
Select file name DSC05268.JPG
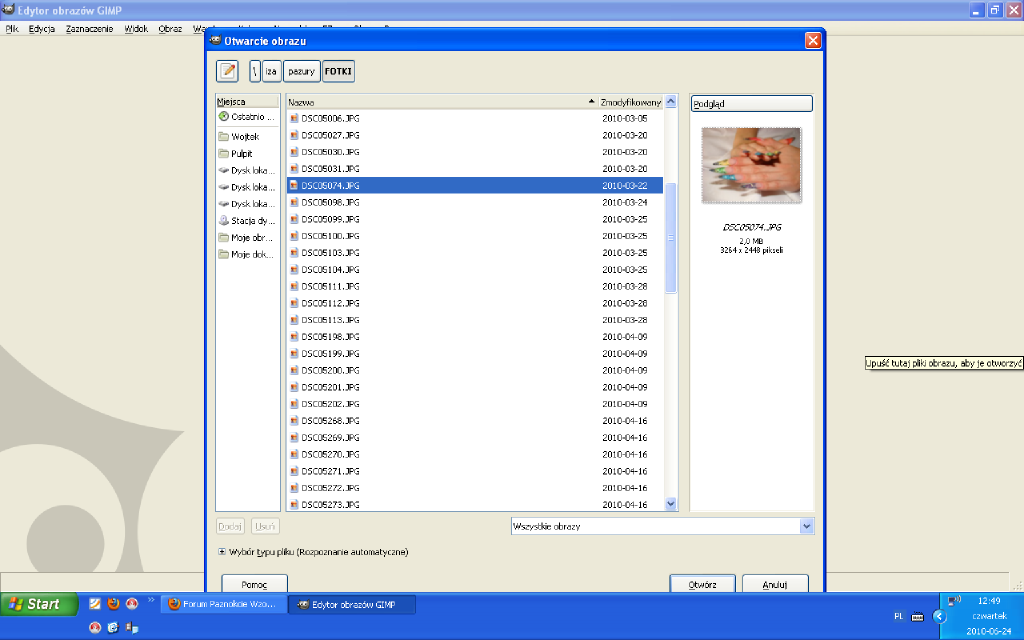click(330, 421)
